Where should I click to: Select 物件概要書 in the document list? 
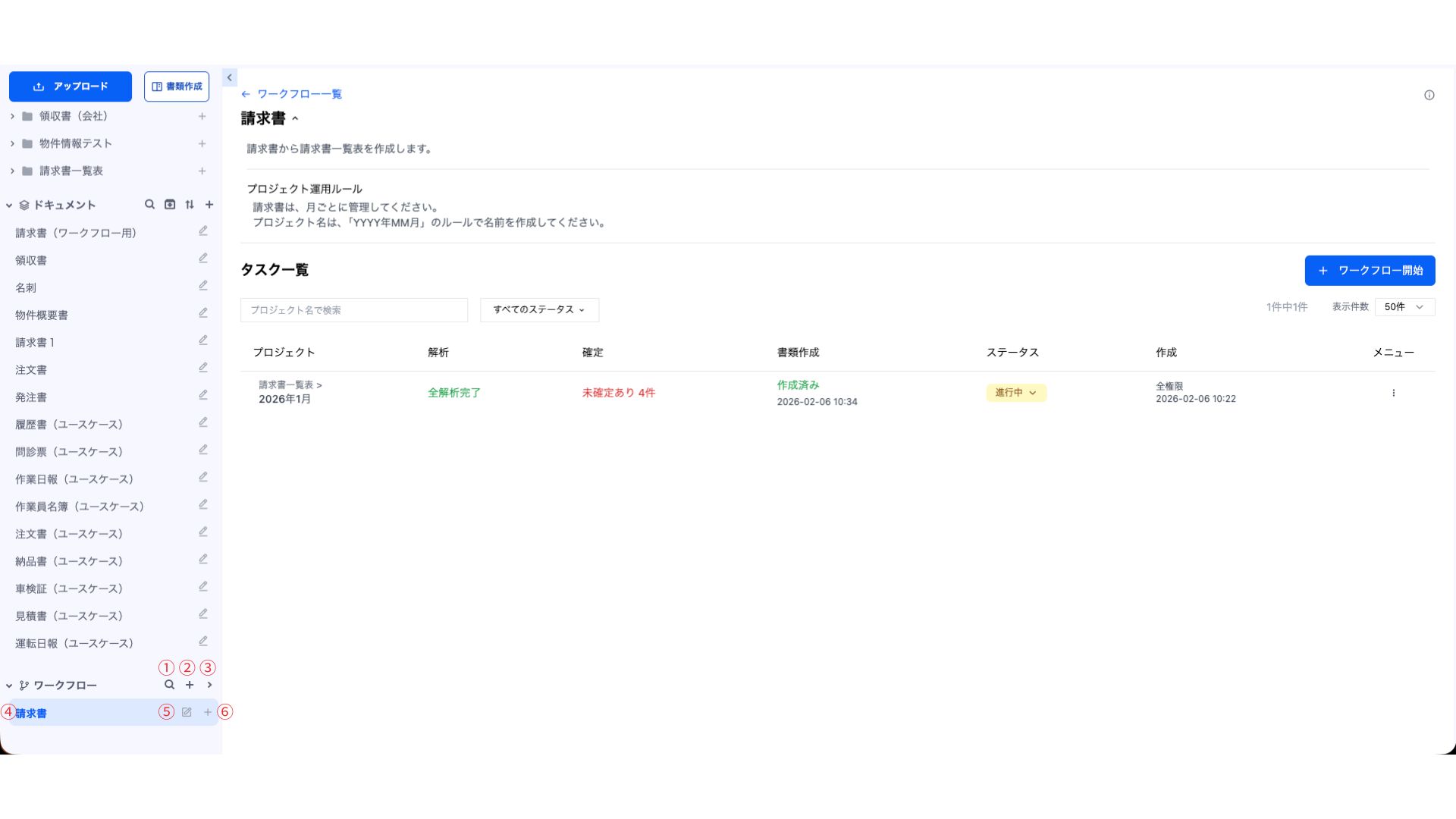[x=42, y=315]
